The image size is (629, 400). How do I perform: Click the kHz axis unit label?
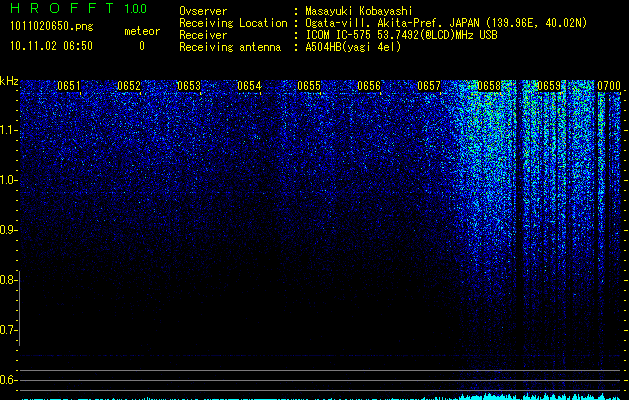(9, 81)
